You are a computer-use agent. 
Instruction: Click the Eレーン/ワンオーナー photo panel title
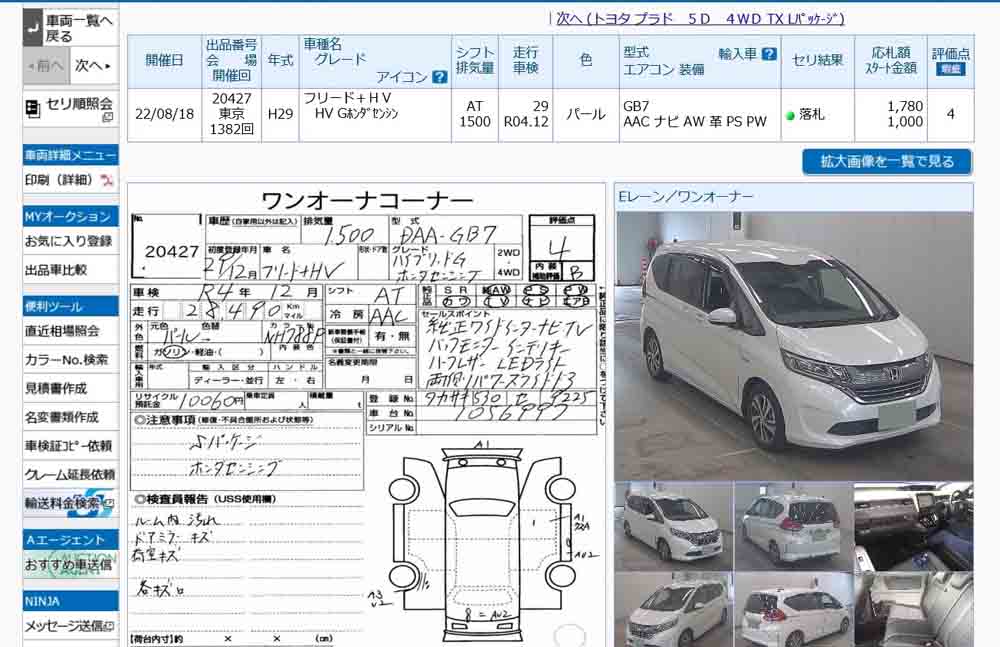[x=686, y=197]
